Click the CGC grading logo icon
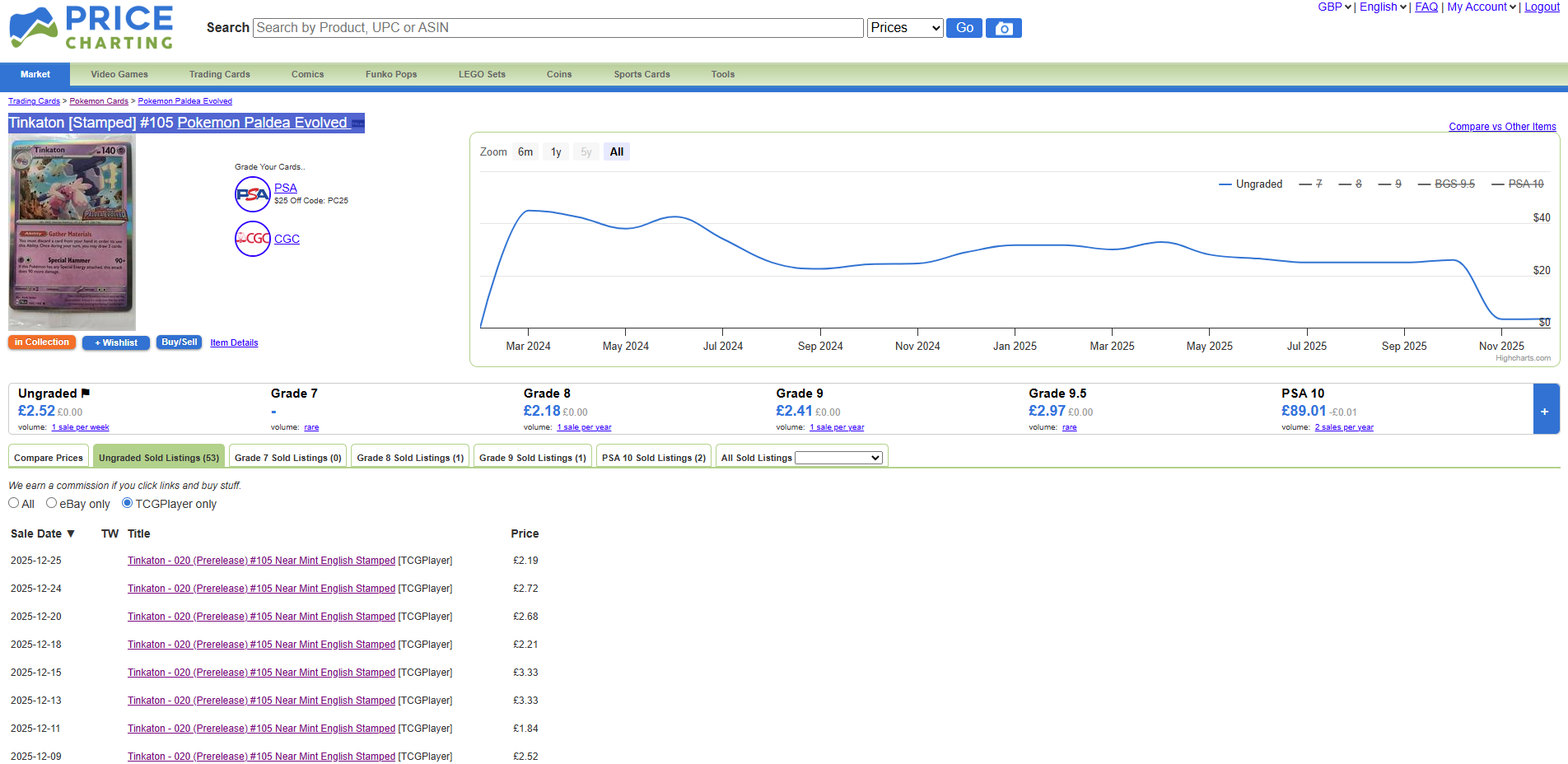 tap(252, 239)
